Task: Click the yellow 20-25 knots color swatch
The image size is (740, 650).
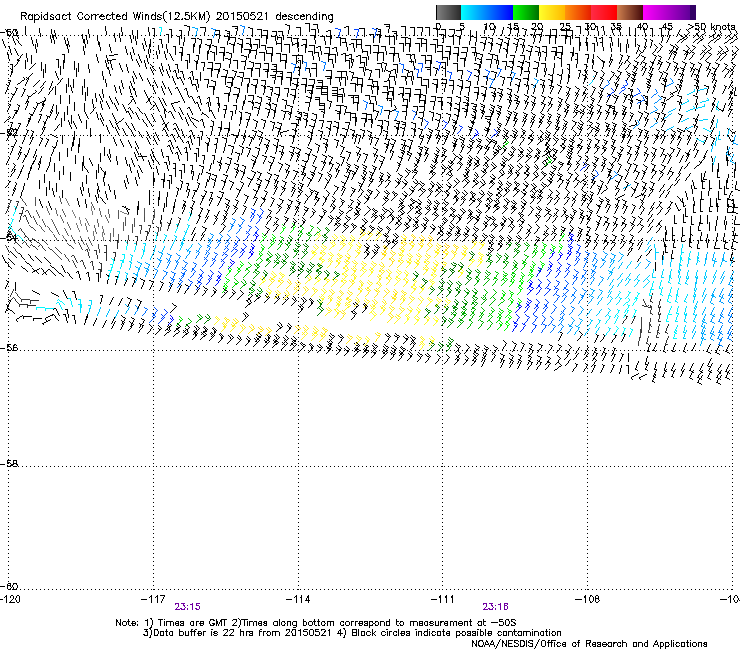Action: click(x=552, y=12)
